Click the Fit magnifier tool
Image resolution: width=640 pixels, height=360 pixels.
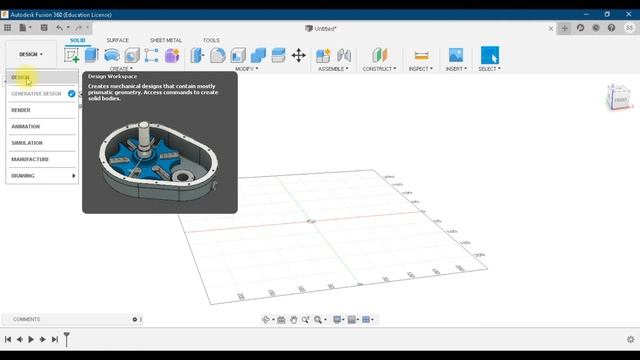tap(318, 320)
